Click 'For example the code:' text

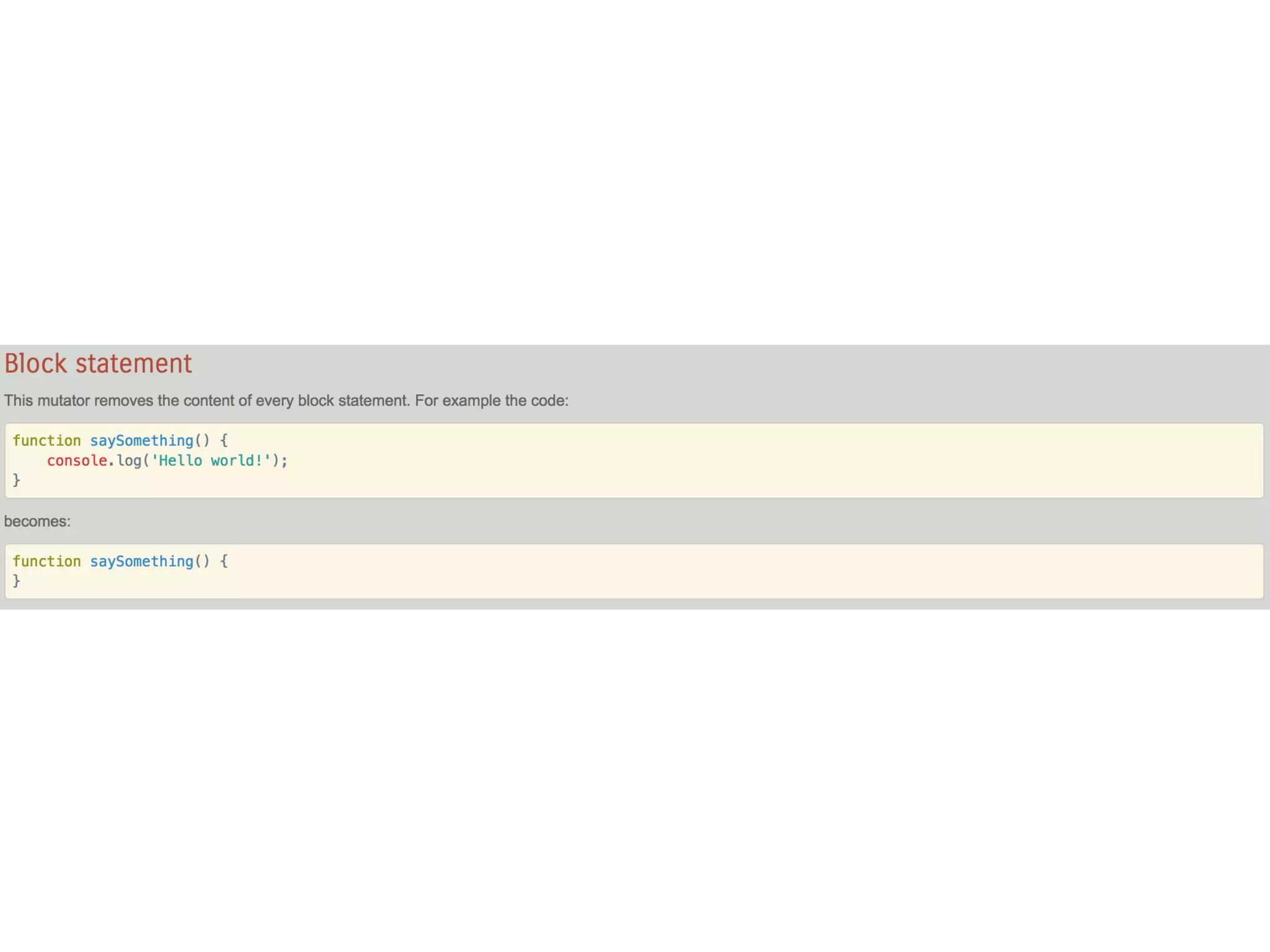(x=491, y=400)
